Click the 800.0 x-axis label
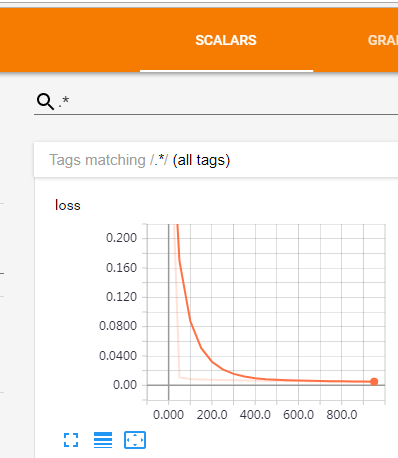 (342, 415)
